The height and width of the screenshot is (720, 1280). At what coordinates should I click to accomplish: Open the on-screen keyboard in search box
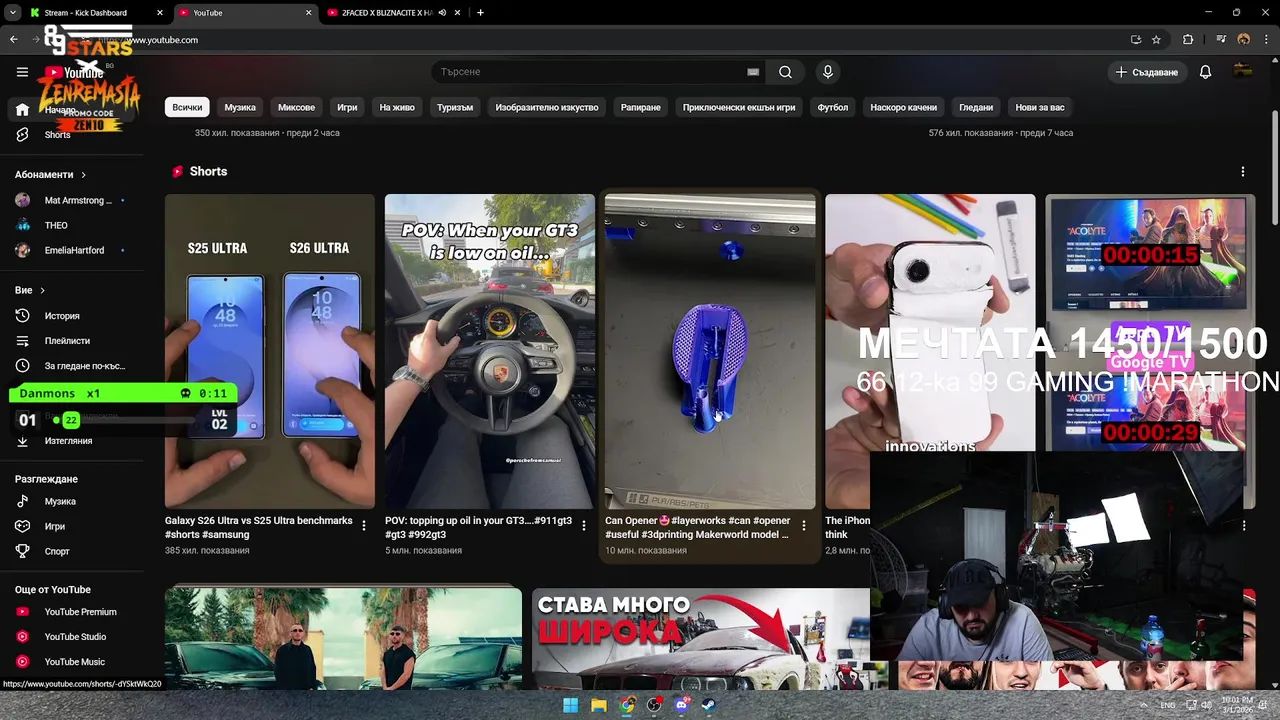pyautogui.click(x=753, y=72)
